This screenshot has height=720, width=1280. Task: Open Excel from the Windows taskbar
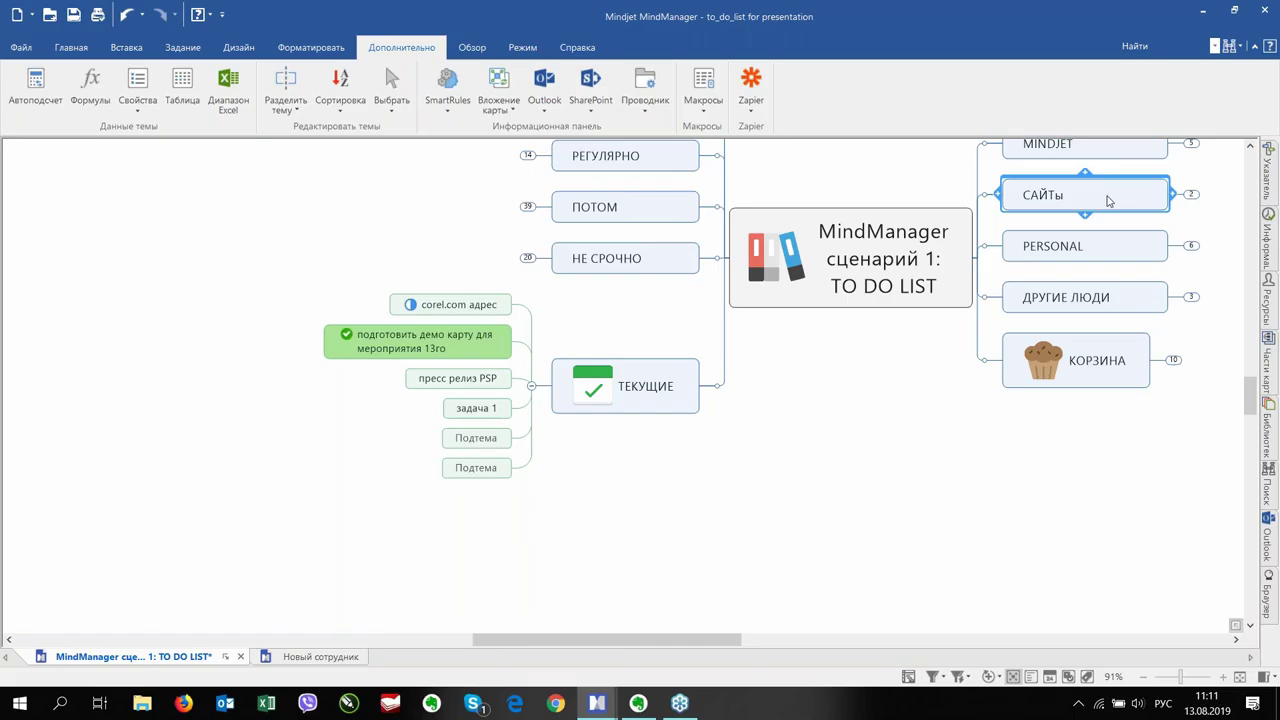coord(266,703)
